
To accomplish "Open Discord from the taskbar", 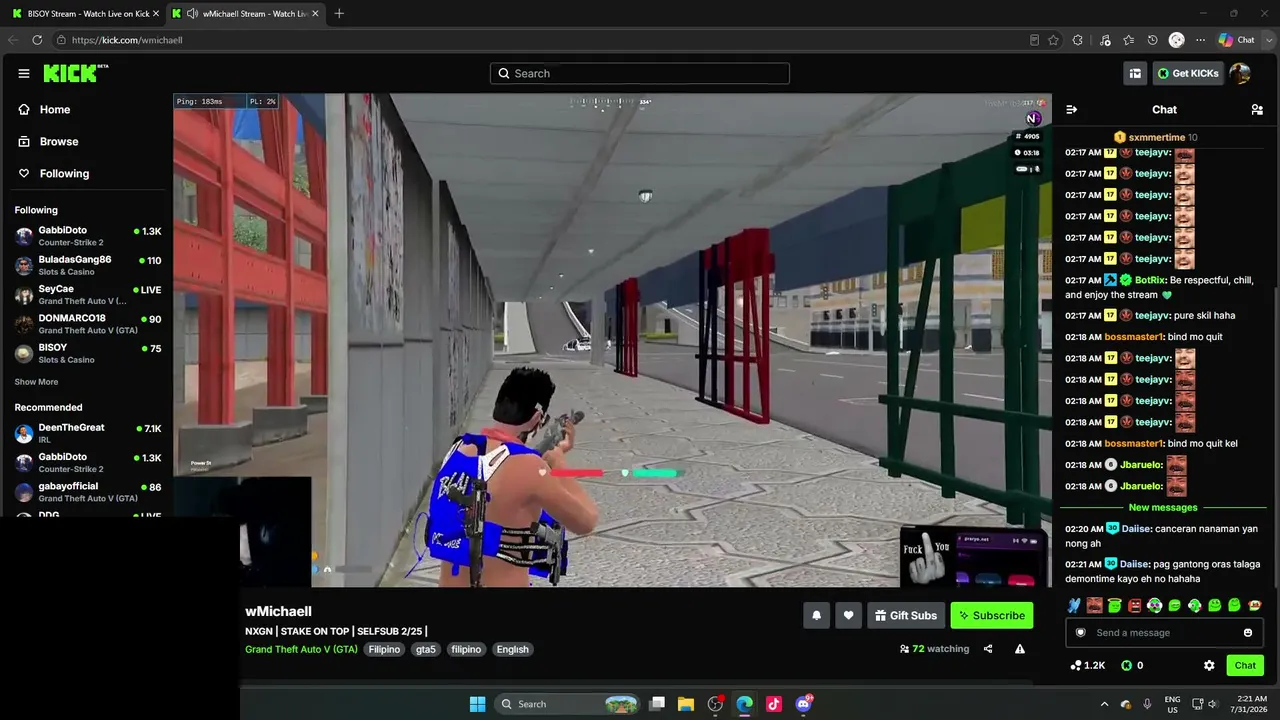I will (804, 704).
